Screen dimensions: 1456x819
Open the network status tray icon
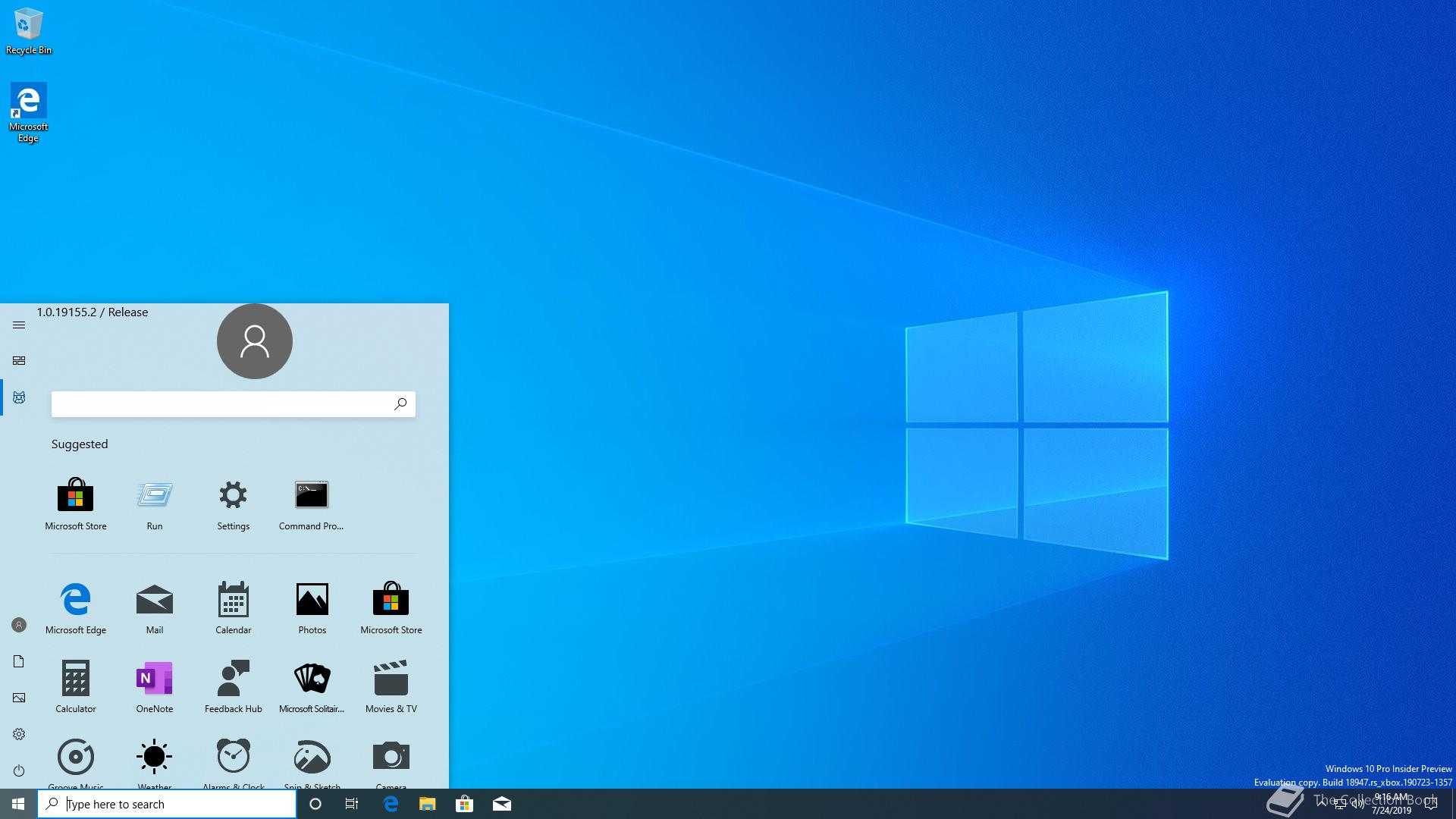point(1340,804)
